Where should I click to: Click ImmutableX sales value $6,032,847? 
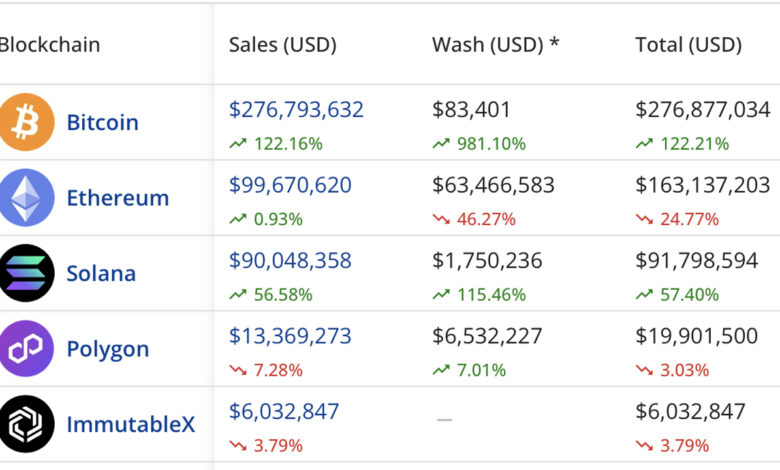click(x=284, y=411)
